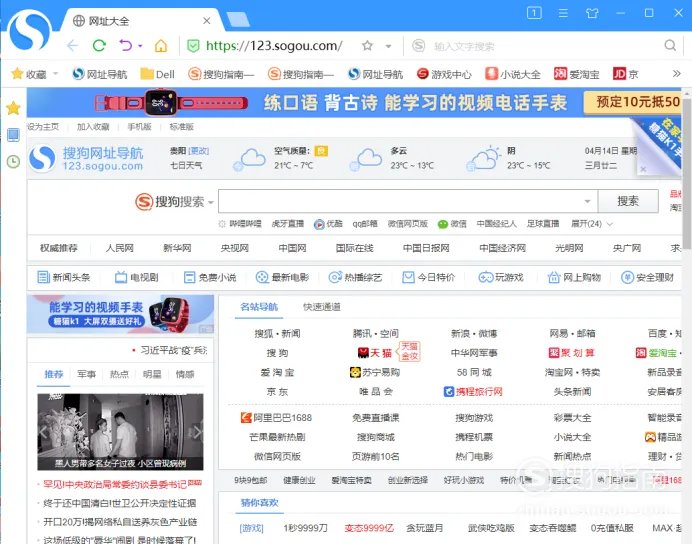This screenshot has width=692, height=544.
Task: Open sidebar history clock icon
Action: (13, 161)
